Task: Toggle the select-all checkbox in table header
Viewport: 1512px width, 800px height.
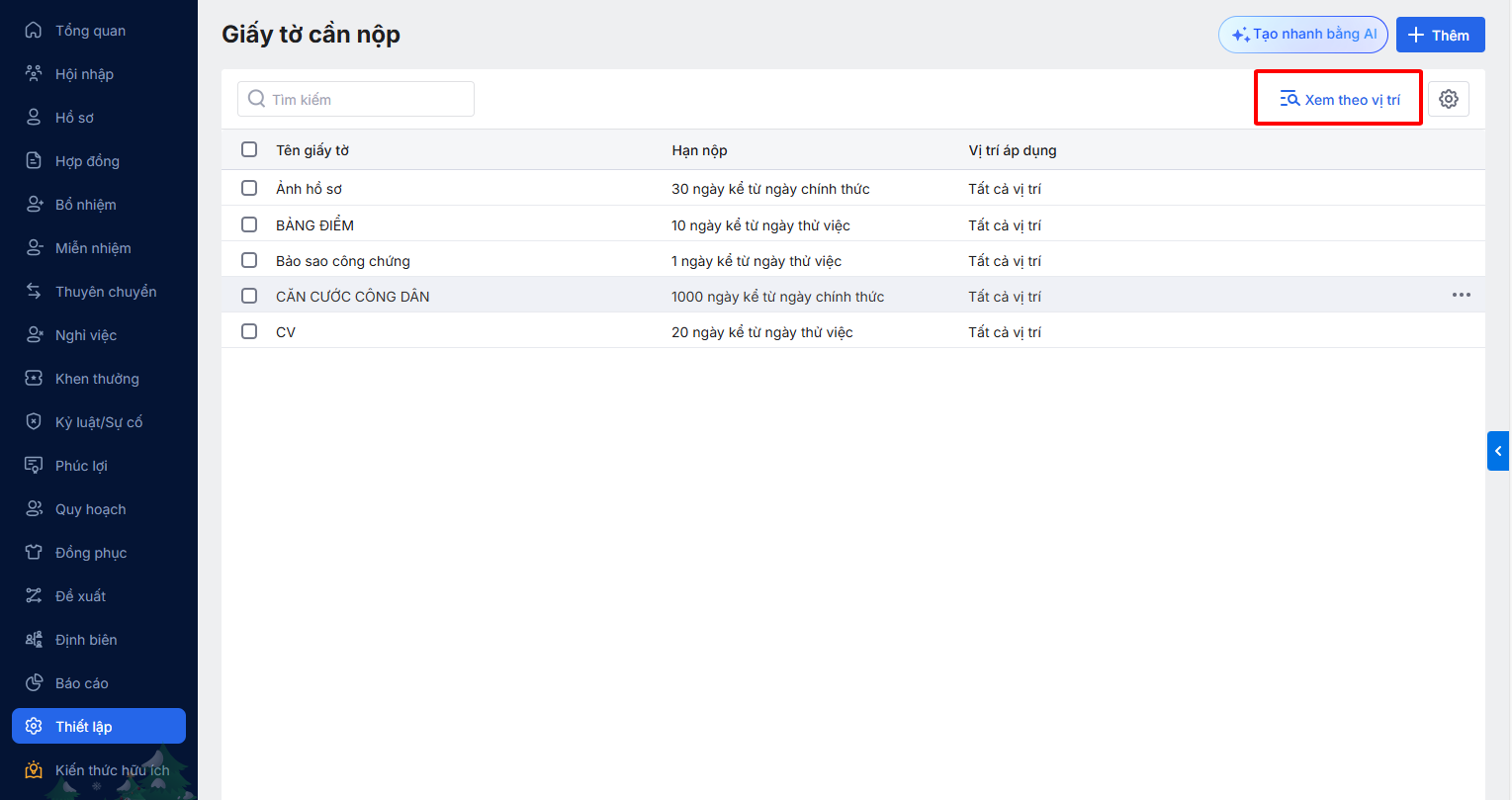Action: (249, 149)
